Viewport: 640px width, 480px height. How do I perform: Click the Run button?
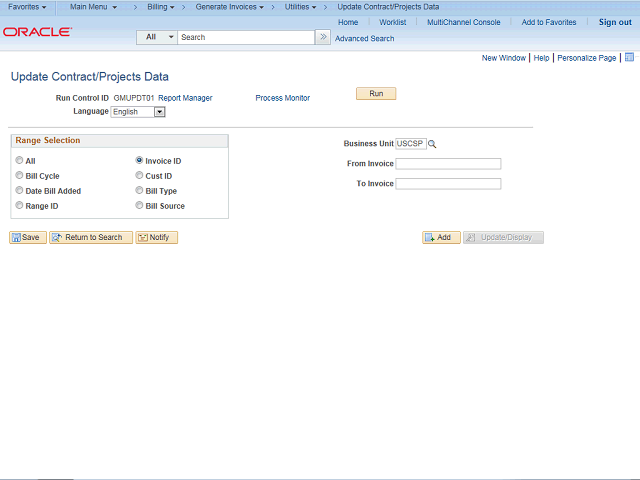pos(376,93)
